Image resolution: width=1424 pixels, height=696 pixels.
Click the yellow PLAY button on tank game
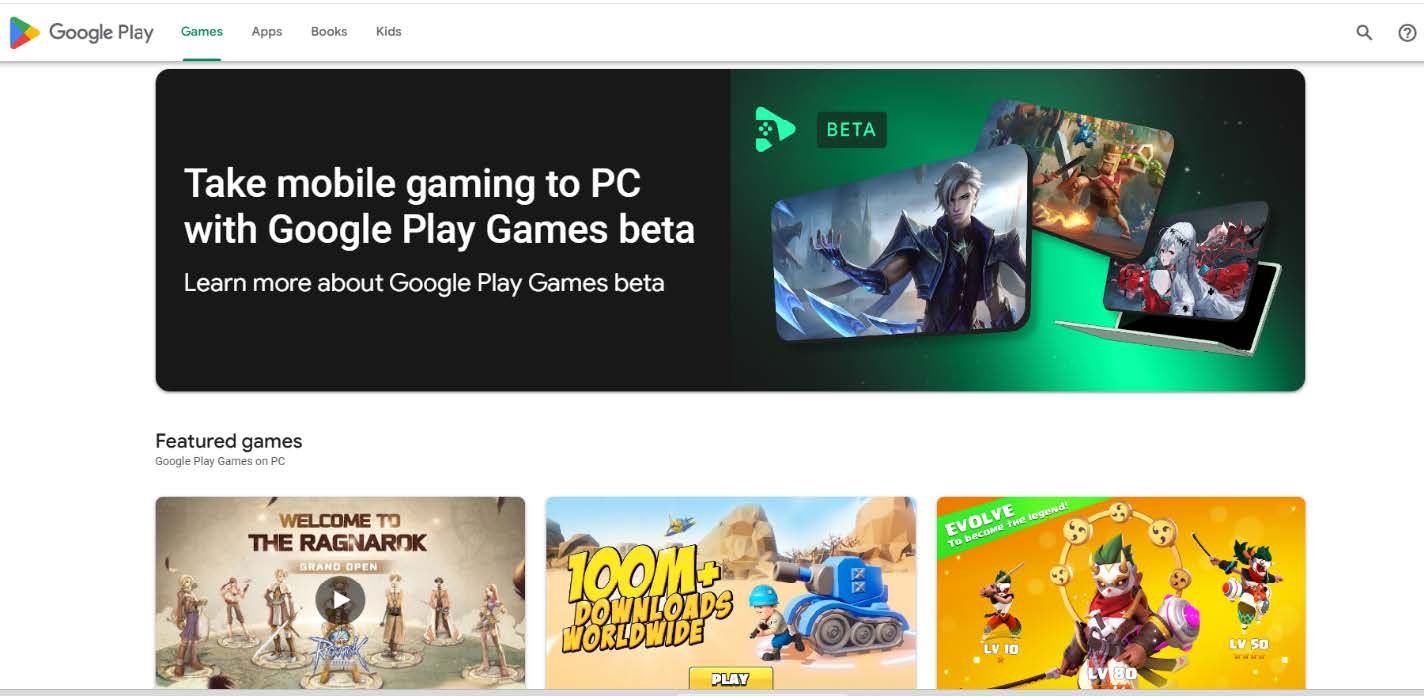(730, 679)
